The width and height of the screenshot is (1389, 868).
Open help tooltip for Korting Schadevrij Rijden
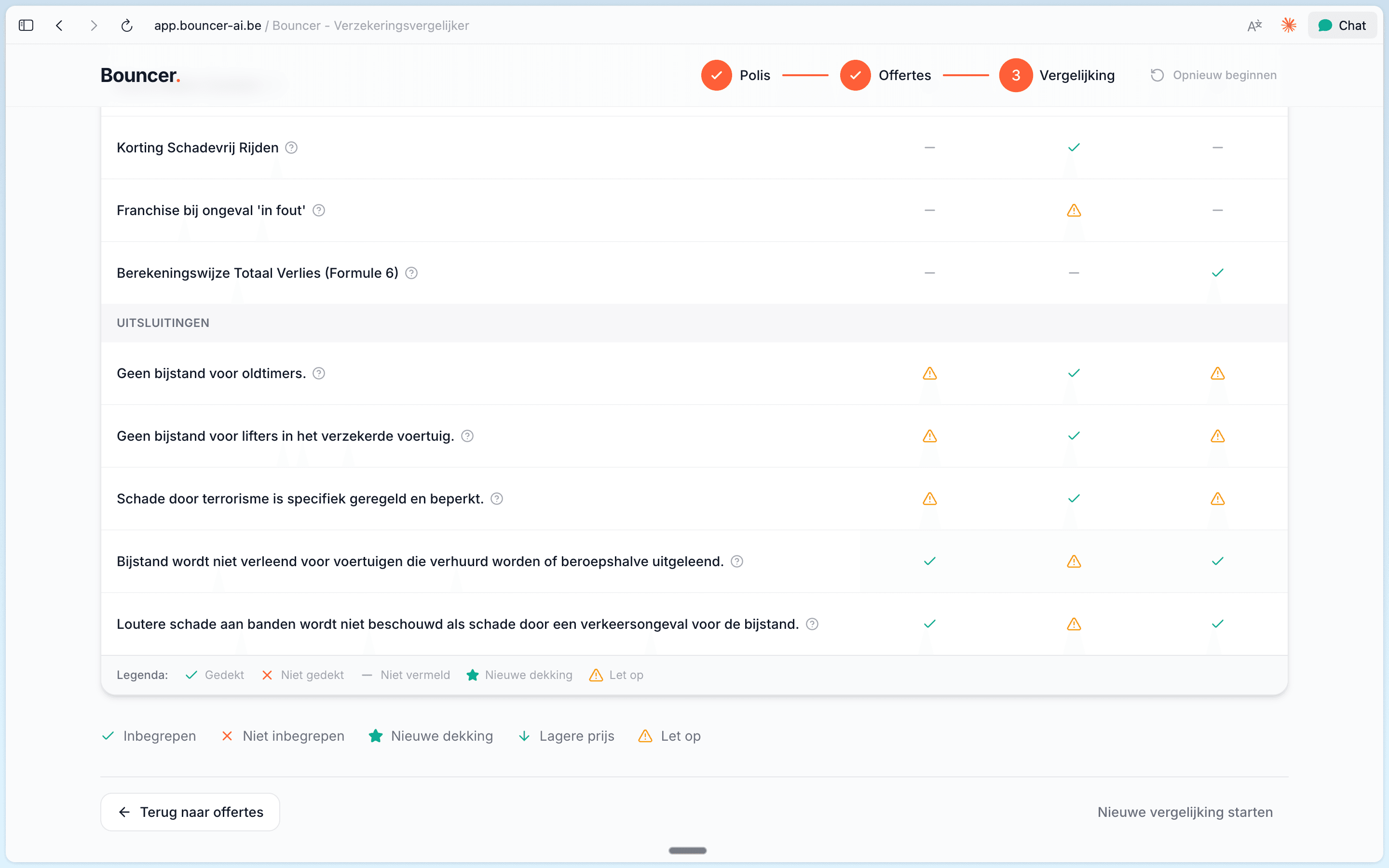tap(292, 148)
